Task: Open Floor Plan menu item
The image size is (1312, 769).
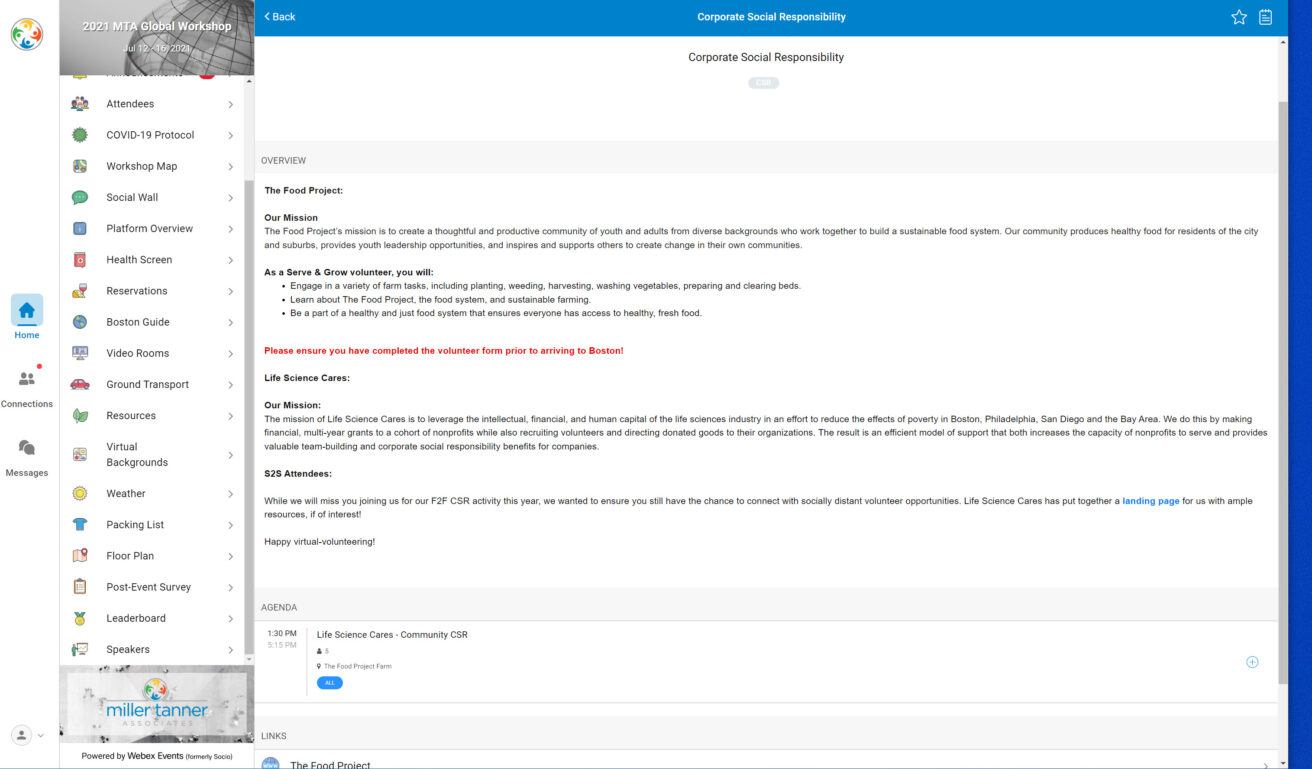Action: click(152, 556)
